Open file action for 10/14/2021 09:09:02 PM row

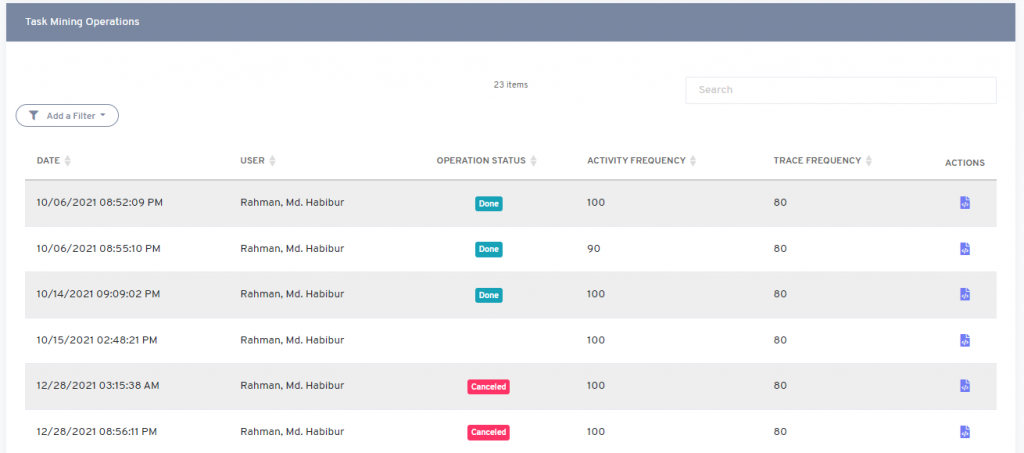point(965,294)
